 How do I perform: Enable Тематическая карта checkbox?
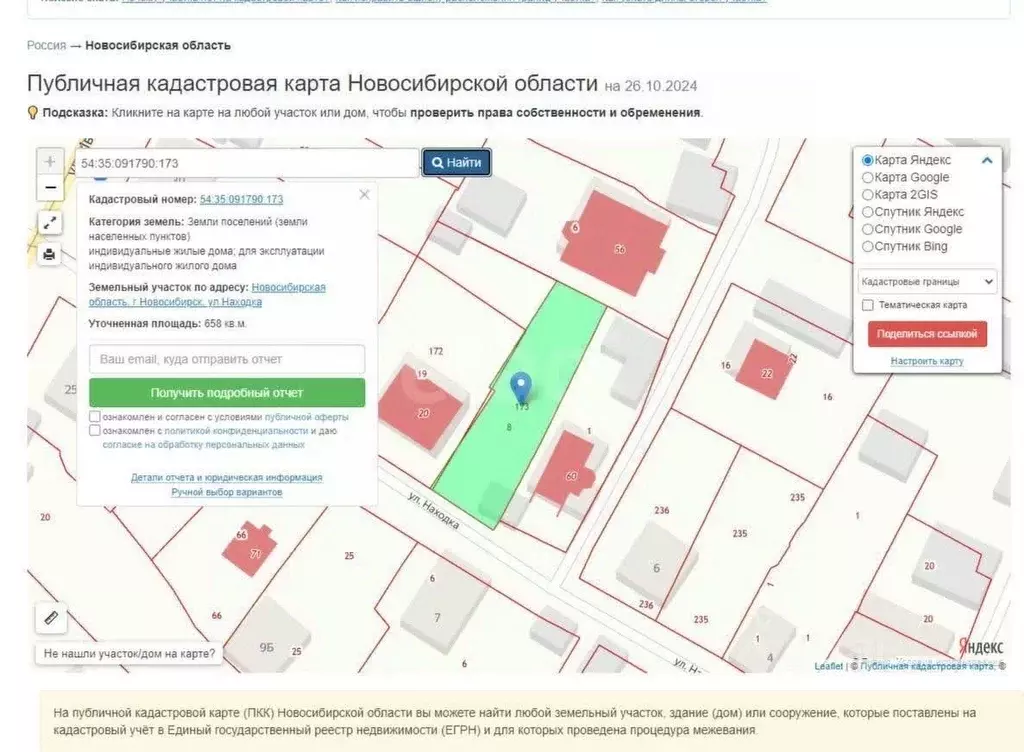865,305
